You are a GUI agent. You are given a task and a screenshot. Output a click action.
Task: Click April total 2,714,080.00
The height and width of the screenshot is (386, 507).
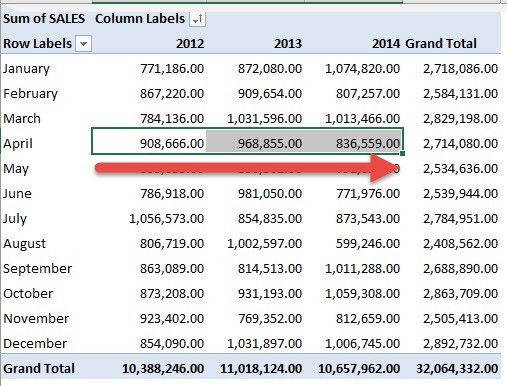pyautogui.click(x=461, y=144)
